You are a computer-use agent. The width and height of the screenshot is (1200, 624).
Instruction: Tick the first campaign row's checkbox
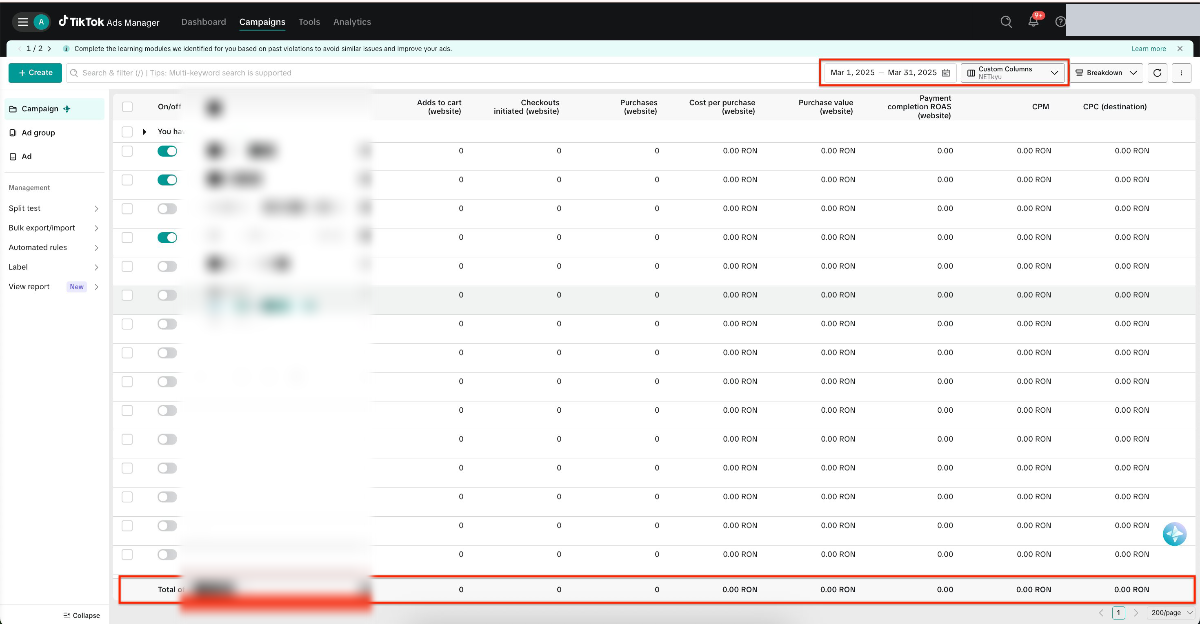(127, 151)
